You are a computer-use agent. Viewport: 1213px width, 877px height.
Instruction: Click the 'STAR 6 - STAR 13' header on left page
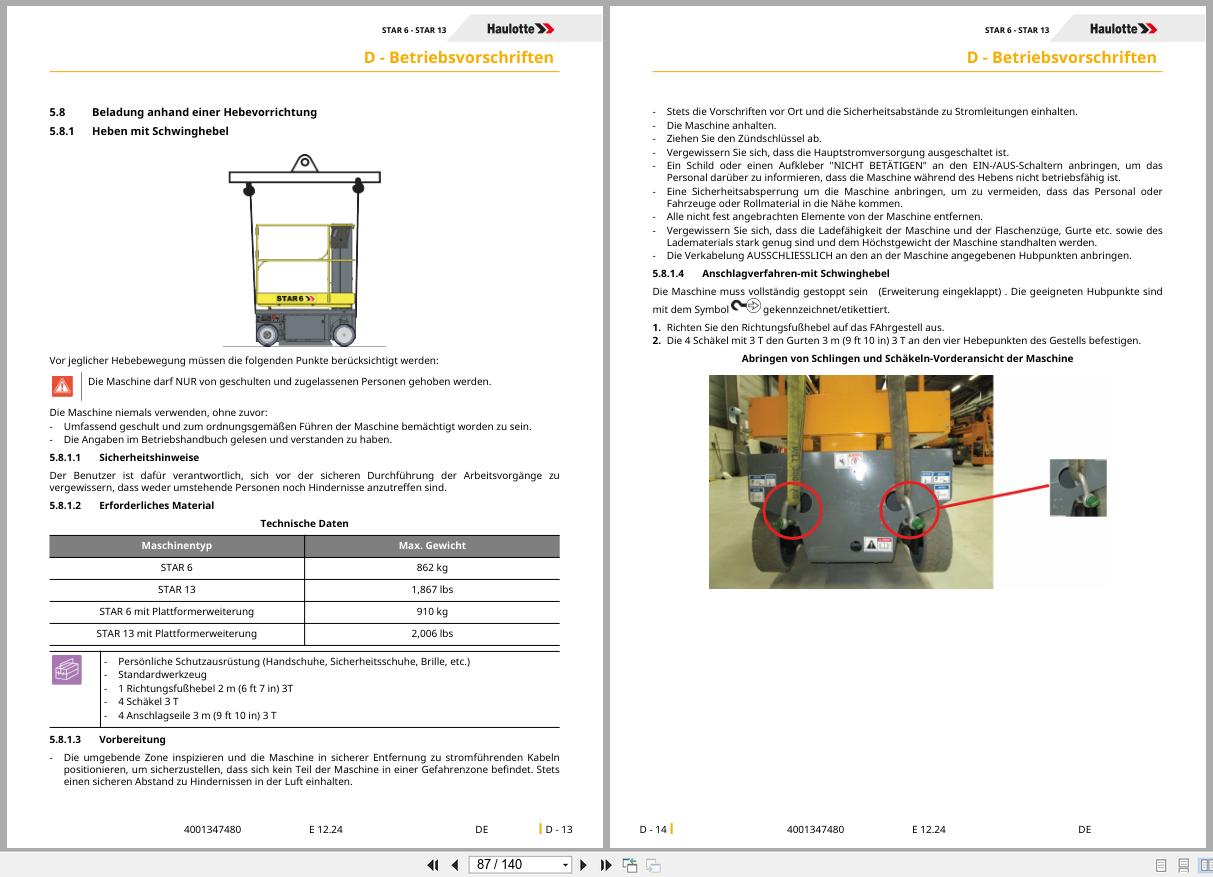414,30
